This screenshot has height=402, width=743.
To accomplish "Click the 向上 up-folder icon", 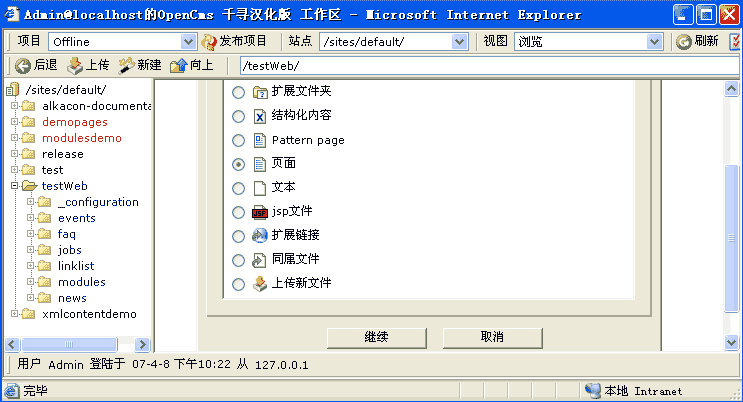I will 179,65.
